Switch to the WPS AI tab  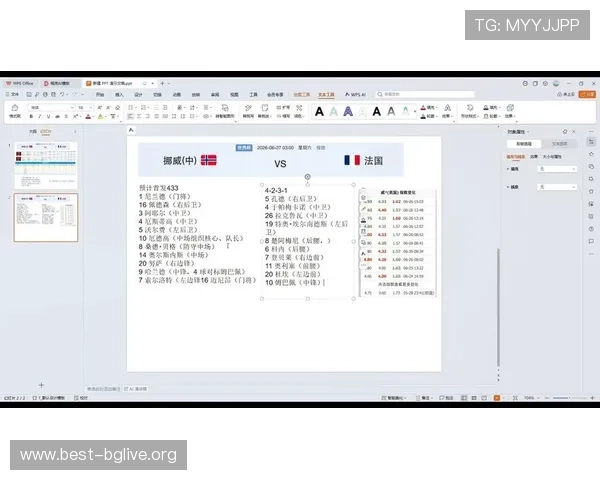click(x=355, y=95)
